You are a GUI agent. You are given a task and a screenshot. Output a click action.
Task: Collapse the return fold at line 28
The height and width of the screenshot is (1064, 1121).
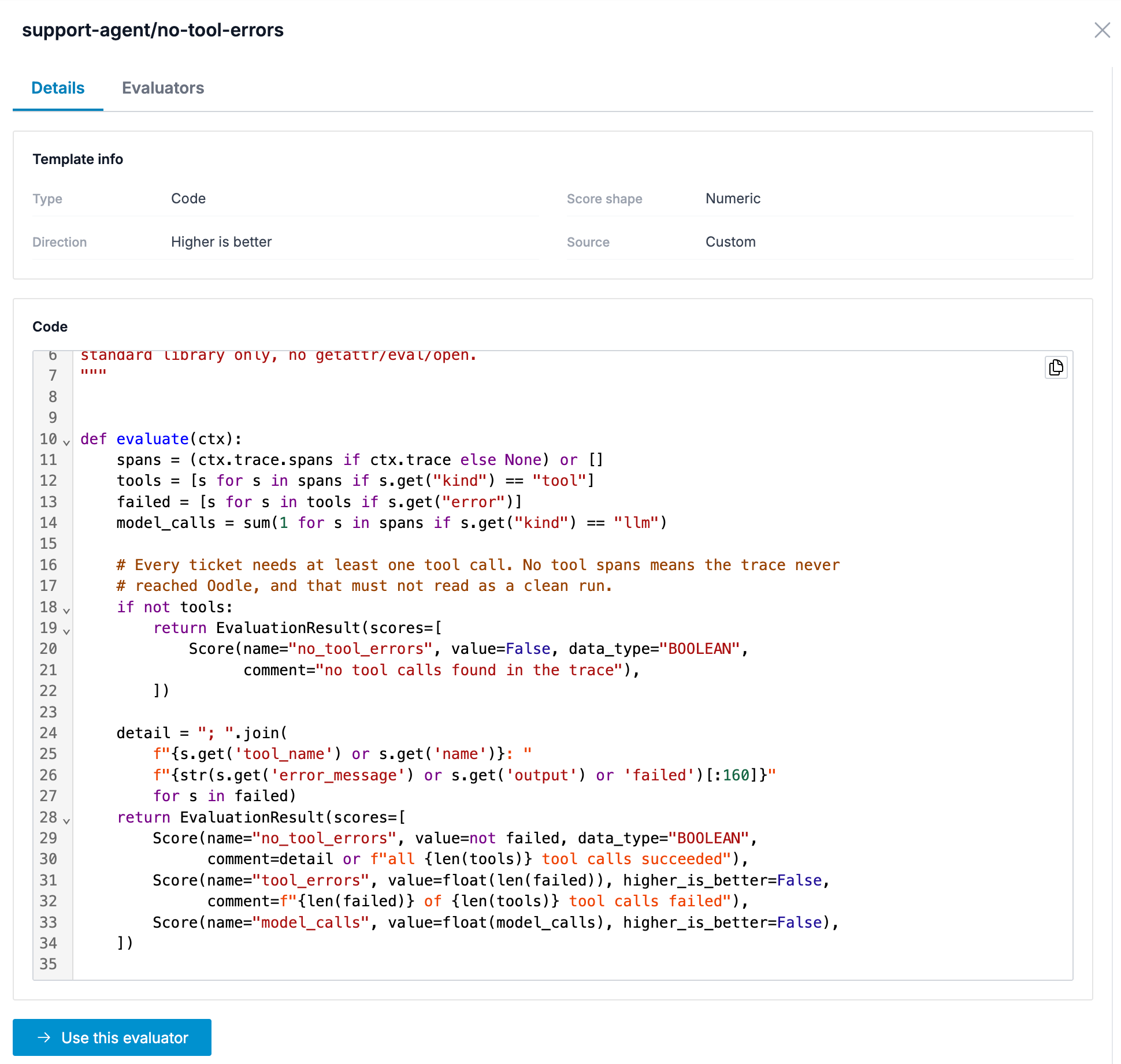pyautogui.click(x=66, y=821)
